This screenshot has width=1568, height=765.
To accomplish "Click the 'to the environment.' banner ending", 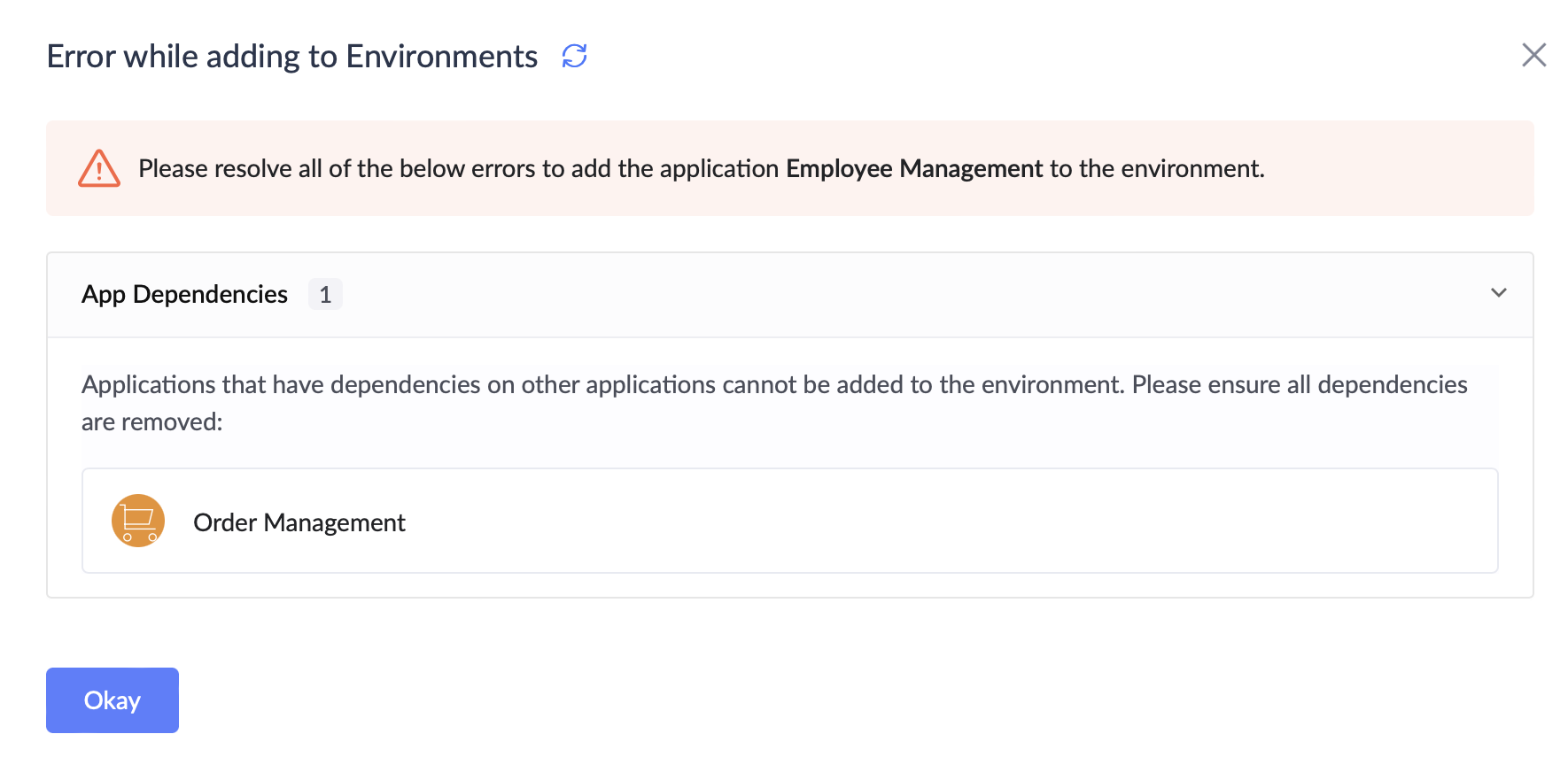I will click(x=1156, y=168).
